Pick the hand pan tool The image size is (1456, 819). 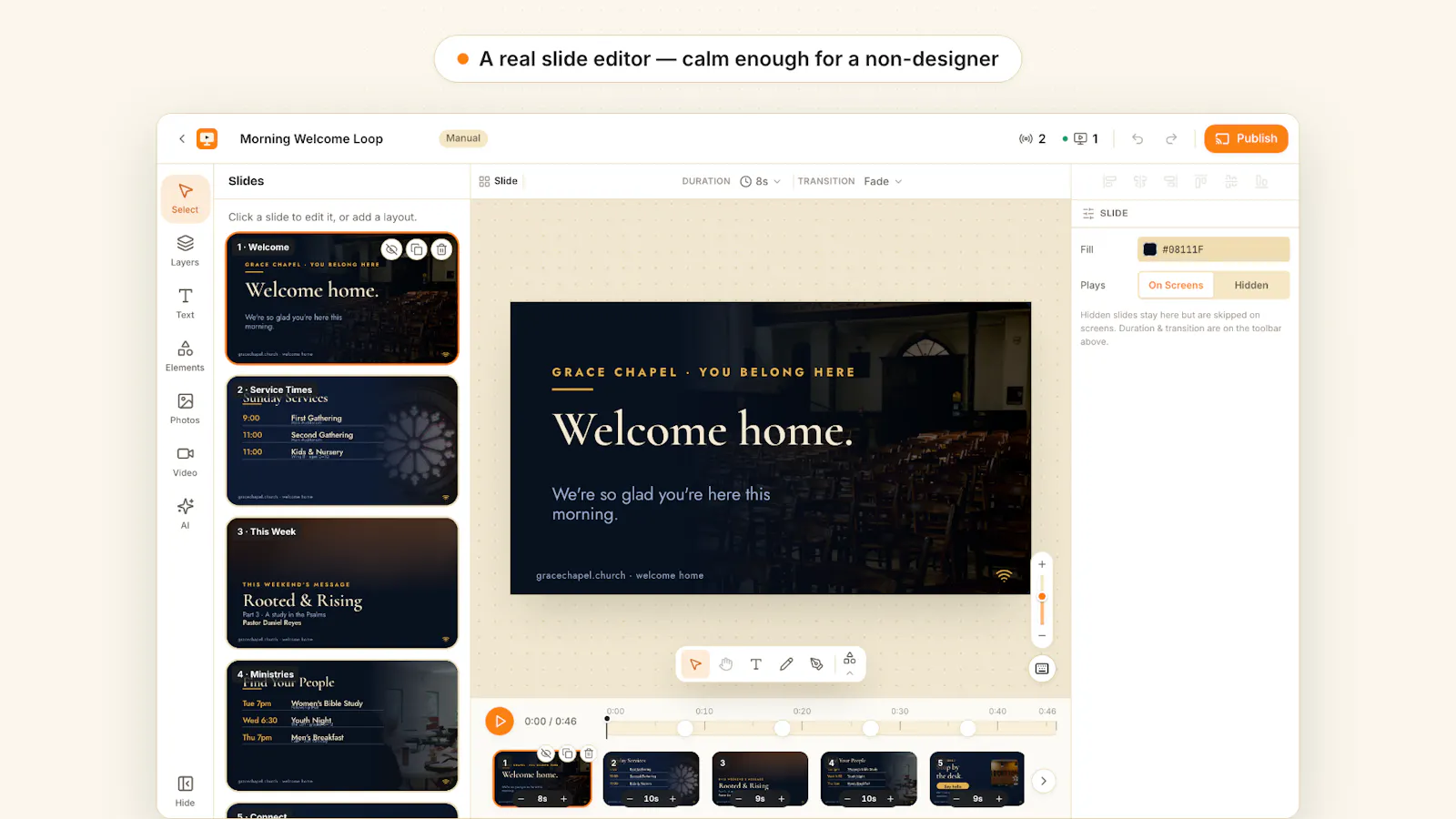725,664
